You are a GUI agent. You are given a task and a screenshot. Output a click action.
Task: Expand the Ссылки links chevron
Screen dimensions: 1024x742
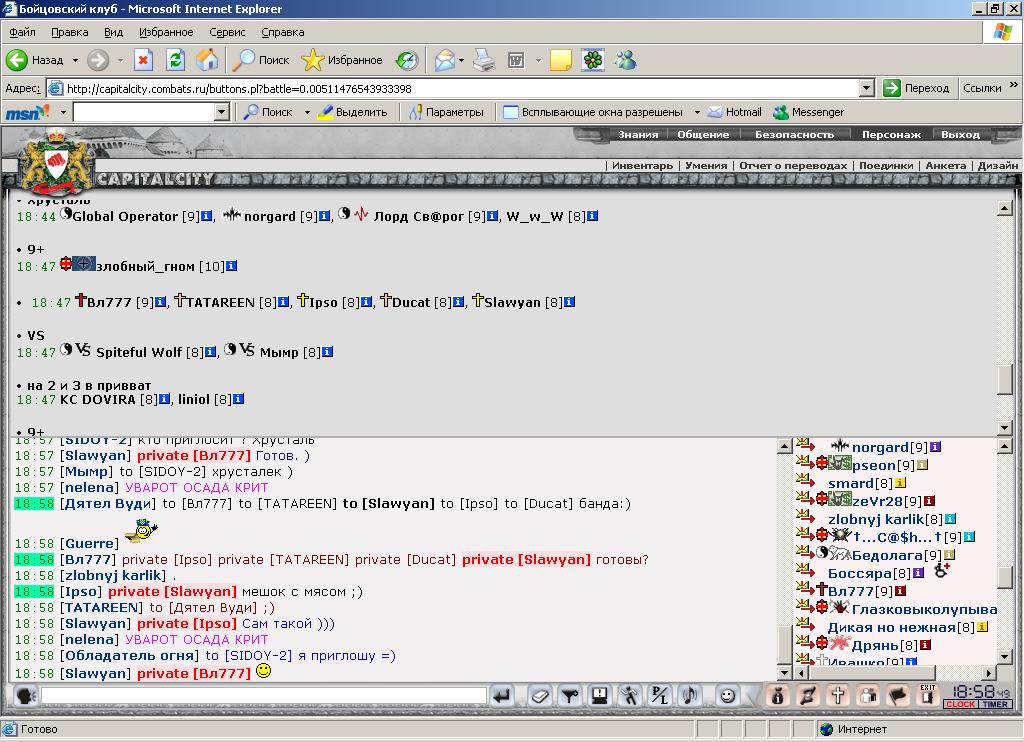pos(1014,85)
